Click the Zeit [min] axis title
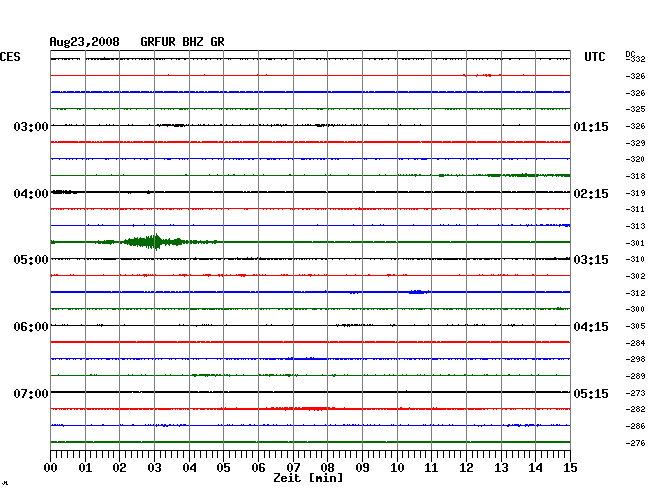This screenshot has width=650, height=494. 308,478
